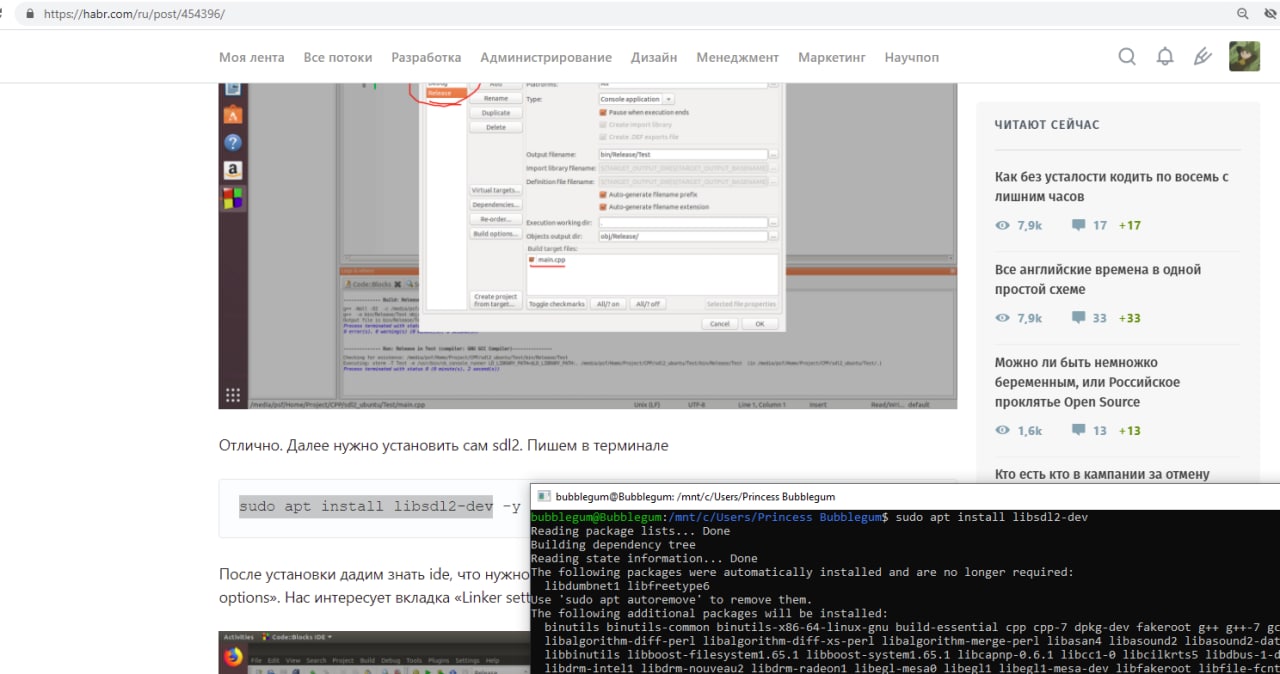This screenshot has width=1280, height=674.
Task: Click the Output filename field bin/Release/Test
Action: pos(682,155)
